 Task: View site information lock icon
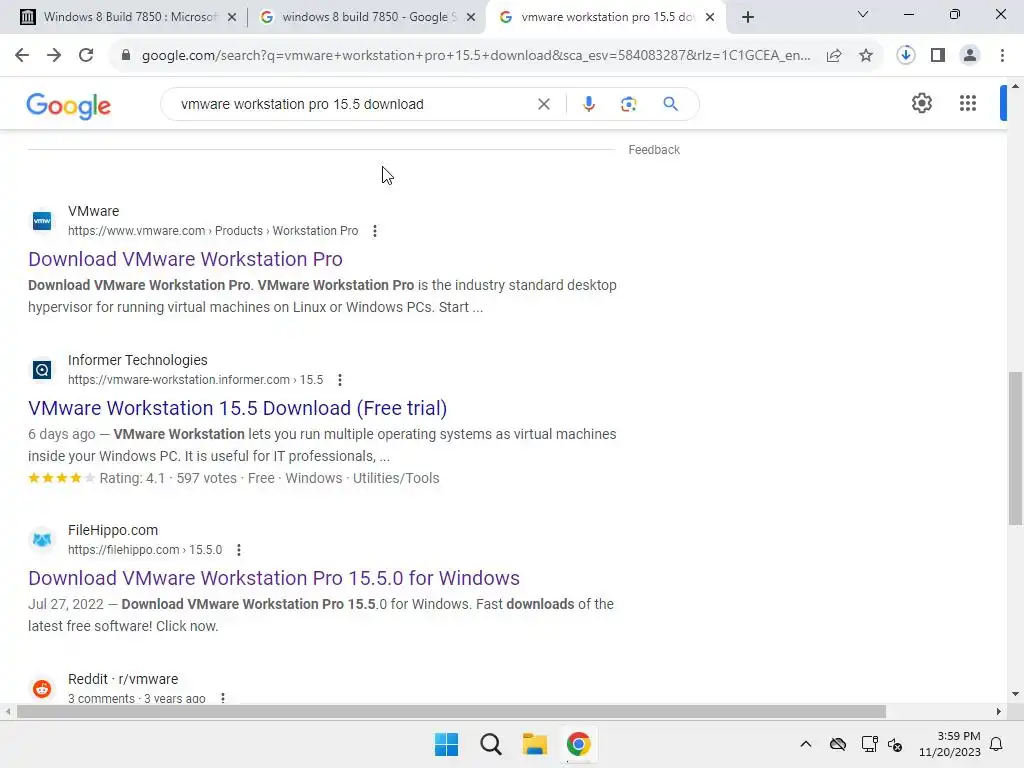point(126,56)
